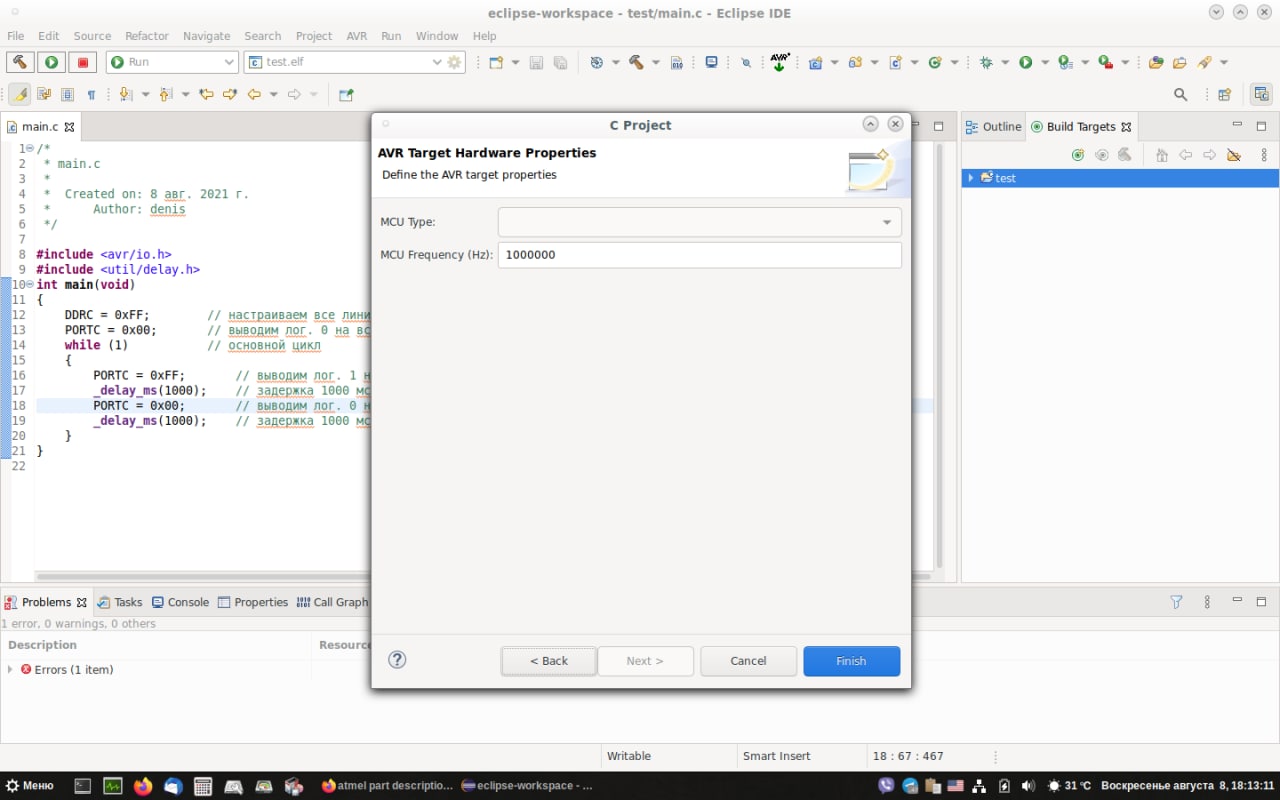The width and height of the screenshot is (1280, 800).
Task: Go to Last Edit Location icon
Action: (x=206, y=94)
